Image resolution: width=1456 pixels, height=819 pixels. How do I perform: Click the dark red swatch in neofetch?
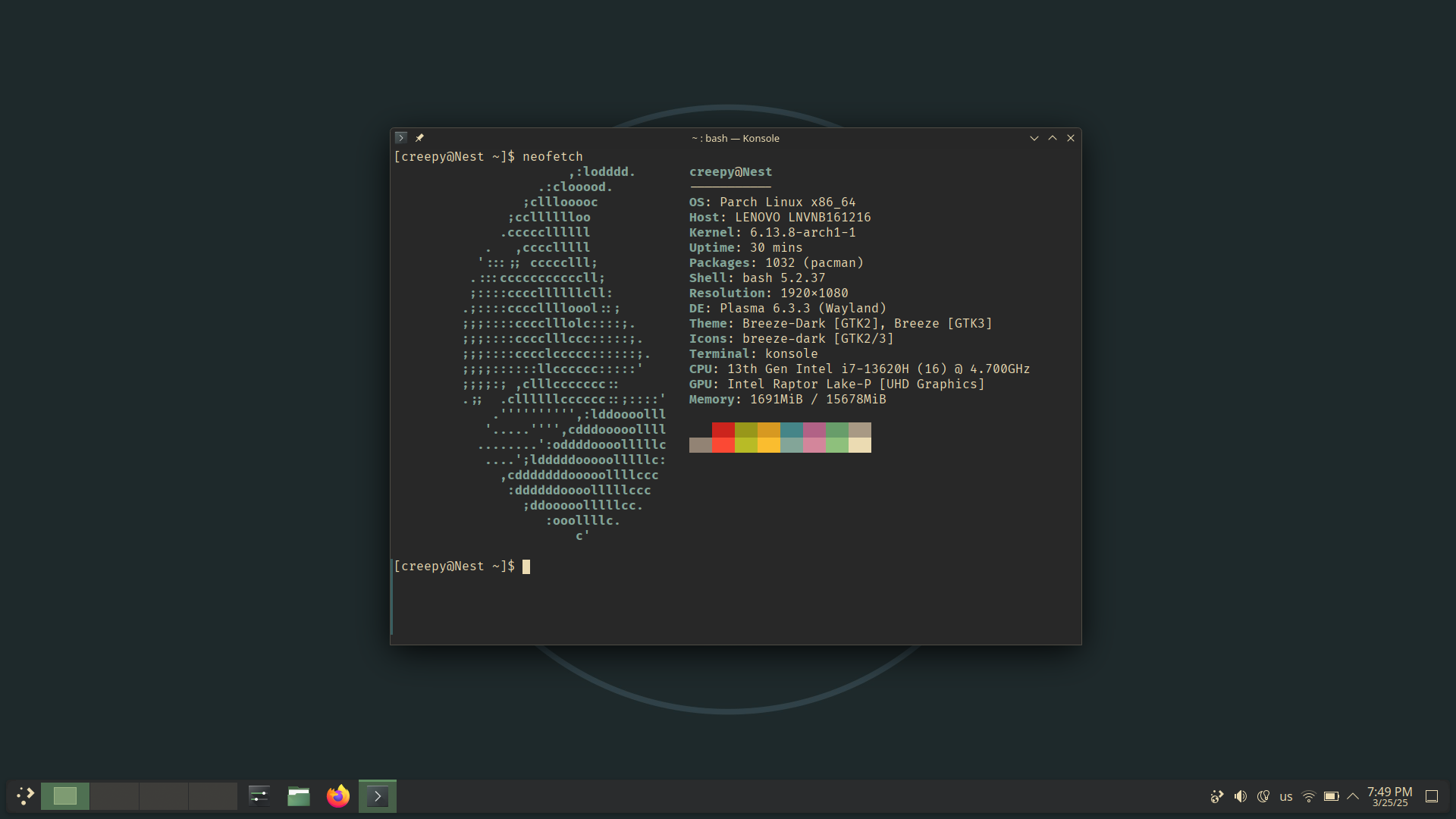[723, 430]
